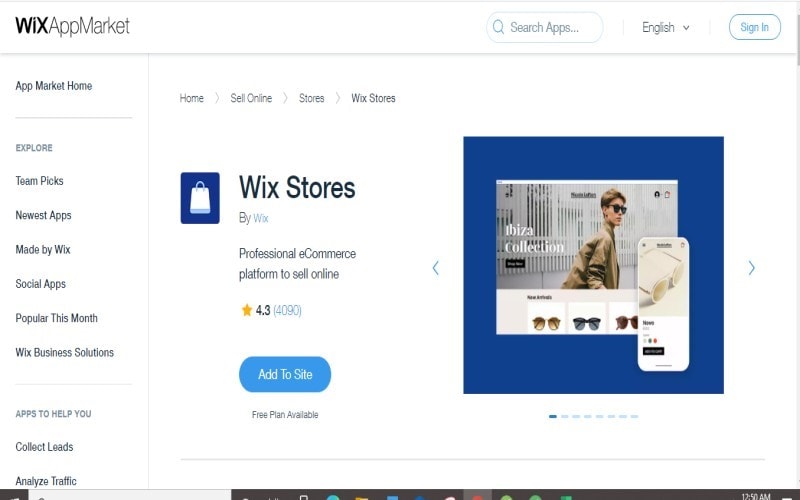Click the EXPLORE section heading
Image resolution: width=800 pixels, height=500 pixels.
point(34,148)
